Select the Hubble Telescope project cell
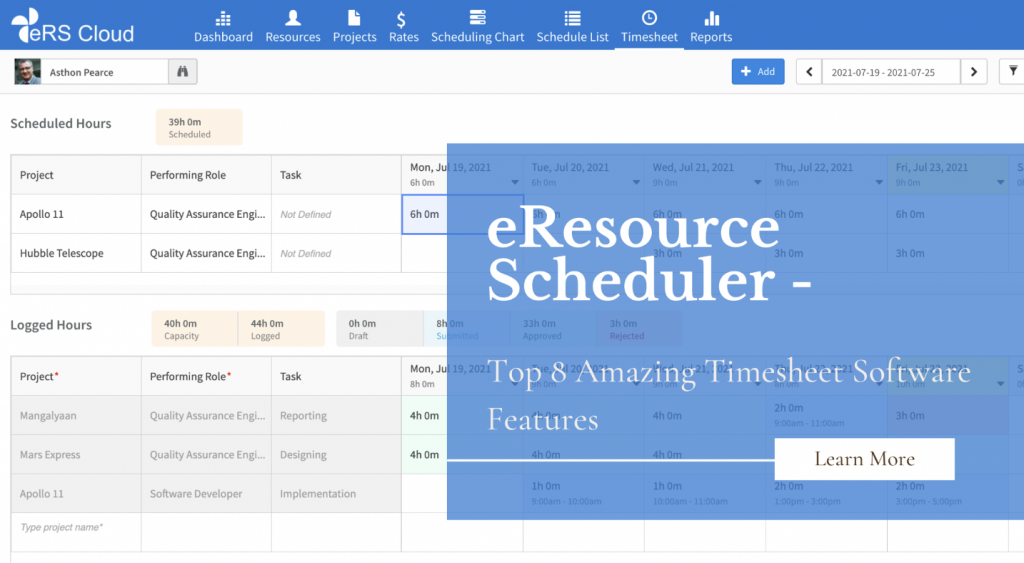The height and width of the screenshot is (563, 1024). pos(76,253)
